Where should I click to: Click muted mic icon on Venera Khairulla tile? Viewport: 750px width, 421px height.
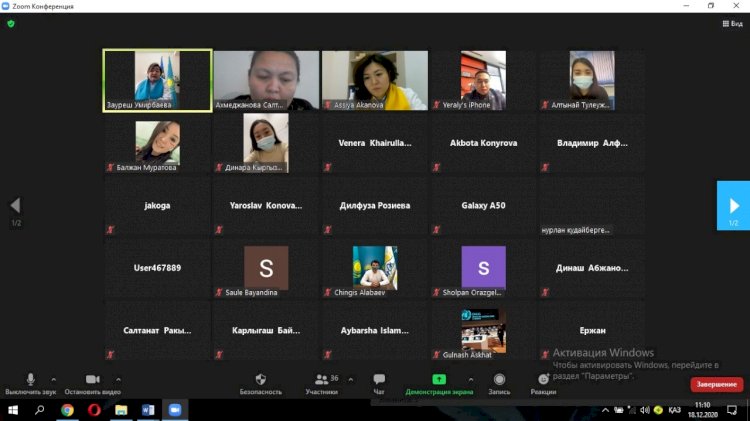coord(328,167)
